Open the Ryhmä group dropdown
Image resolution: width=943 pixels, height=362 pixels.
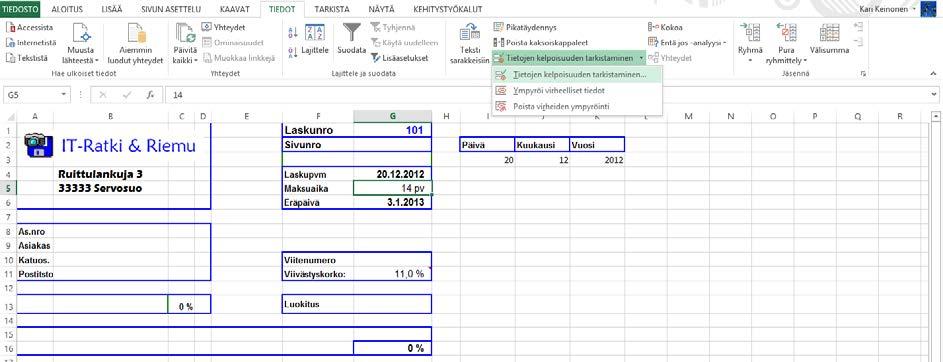click(x=750, y=61)
